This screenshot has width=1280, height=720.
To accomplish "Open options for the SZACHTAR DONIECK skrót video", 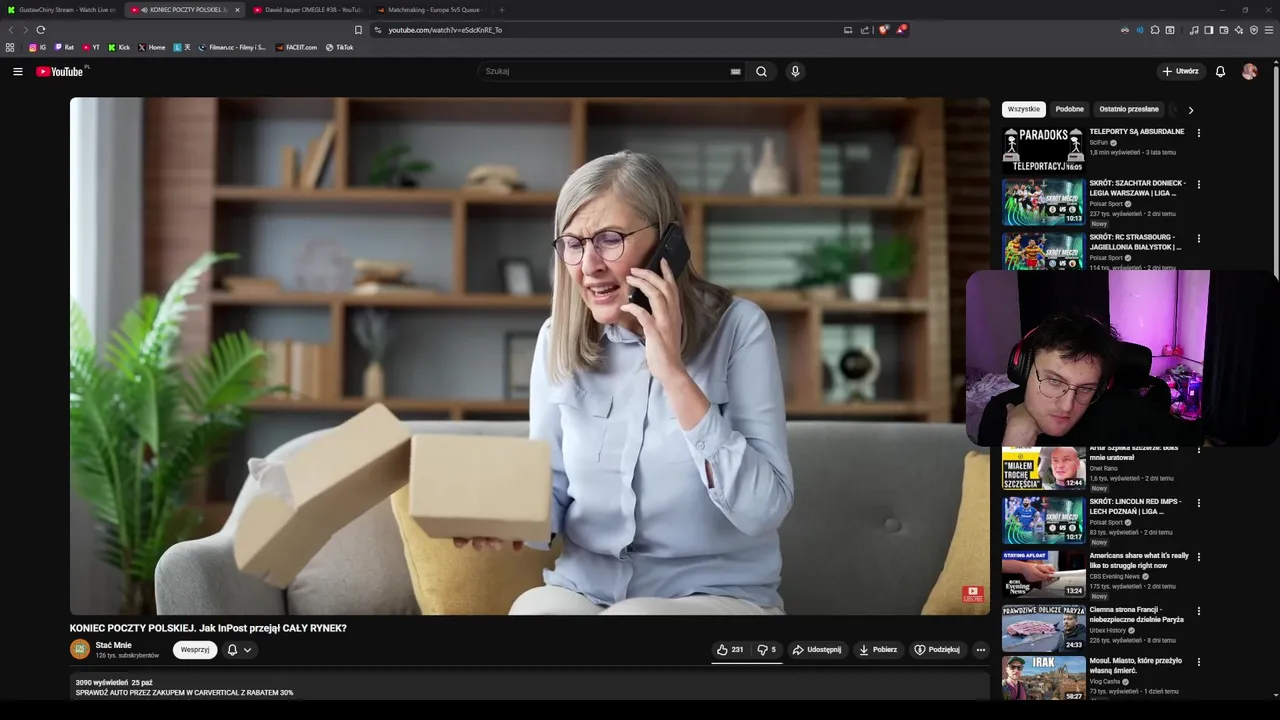I will pyautogui.click(x=1198, y=185).
